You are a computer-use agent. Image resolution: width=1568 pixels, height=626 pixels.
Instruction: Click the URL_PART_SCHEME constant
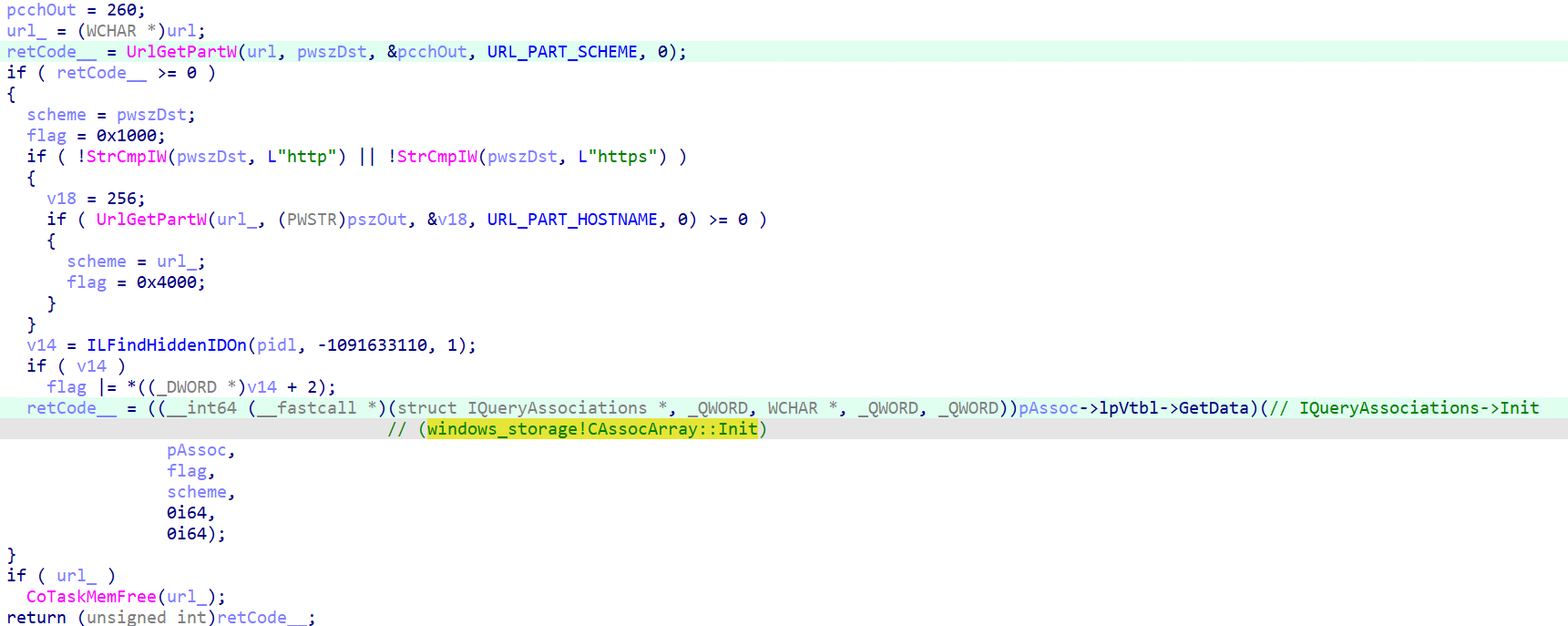[561, 52]
